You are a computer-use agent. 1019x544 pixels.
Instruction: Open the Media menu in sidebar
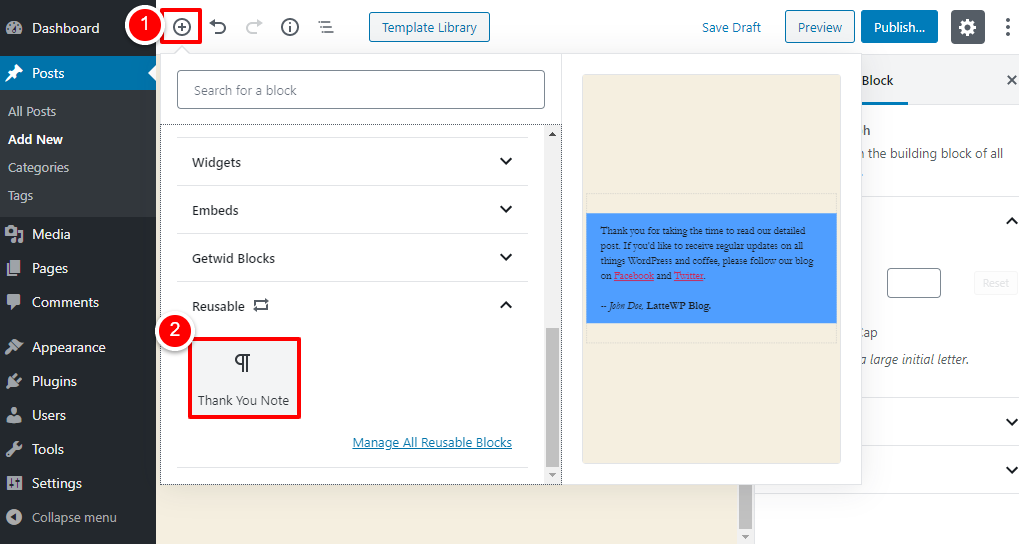coord(51,234)
